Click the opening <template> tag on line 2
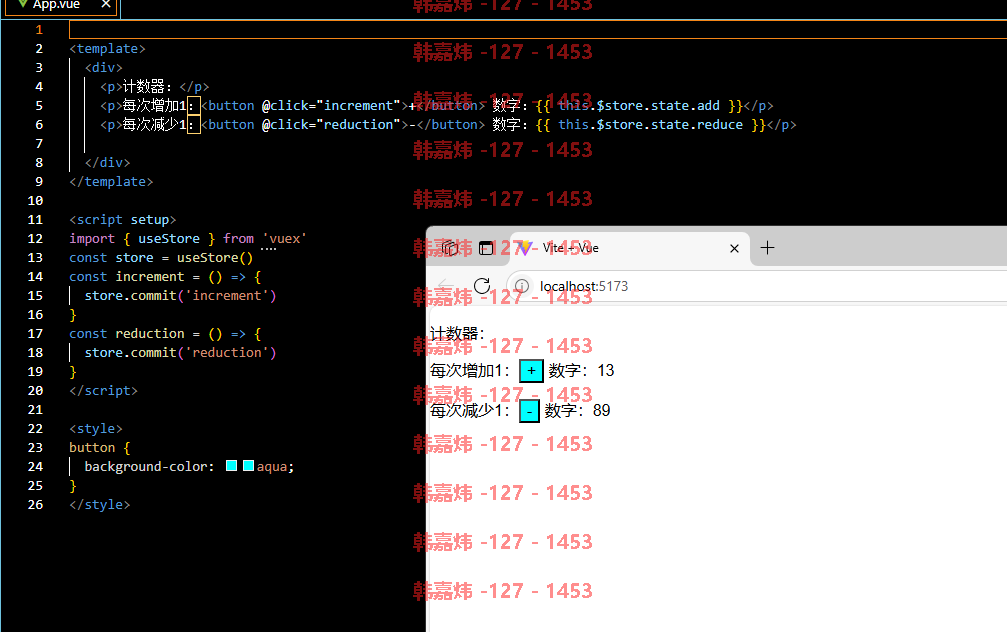The image size is (1007, 632). point(107,49)
